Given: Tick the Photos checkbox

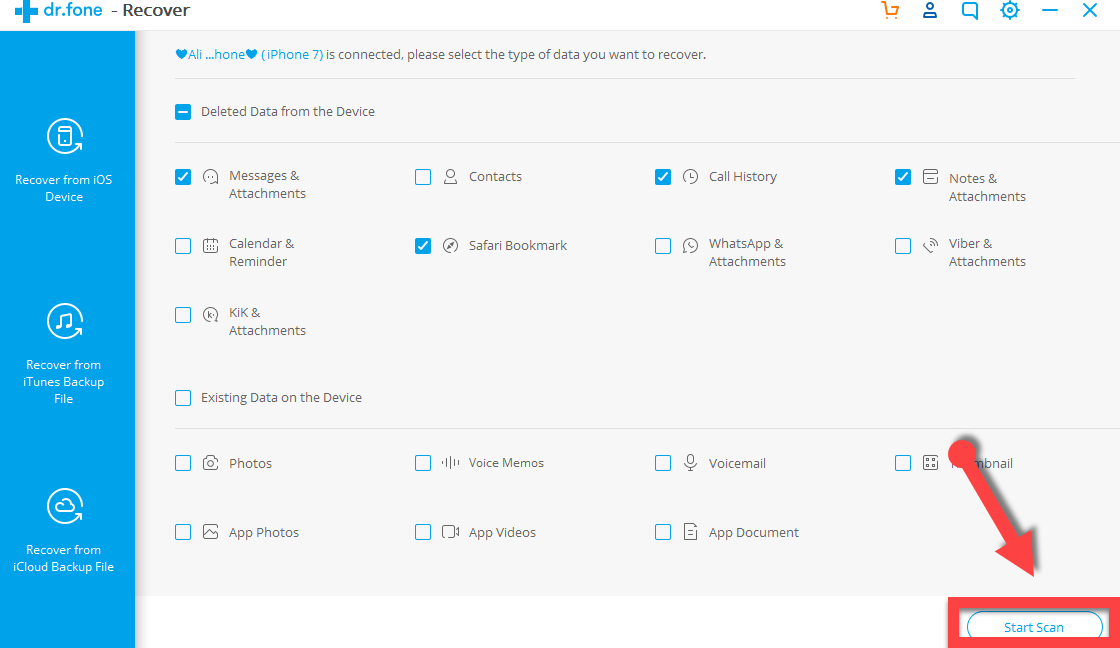Looking at the screenshot, I should coord(183,463).
